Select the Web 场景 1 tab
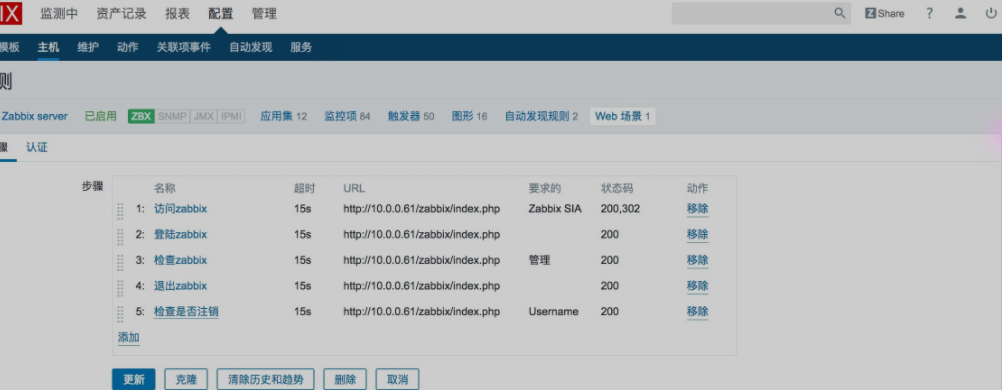This screenshot has height=390, width=1002. 622,116
